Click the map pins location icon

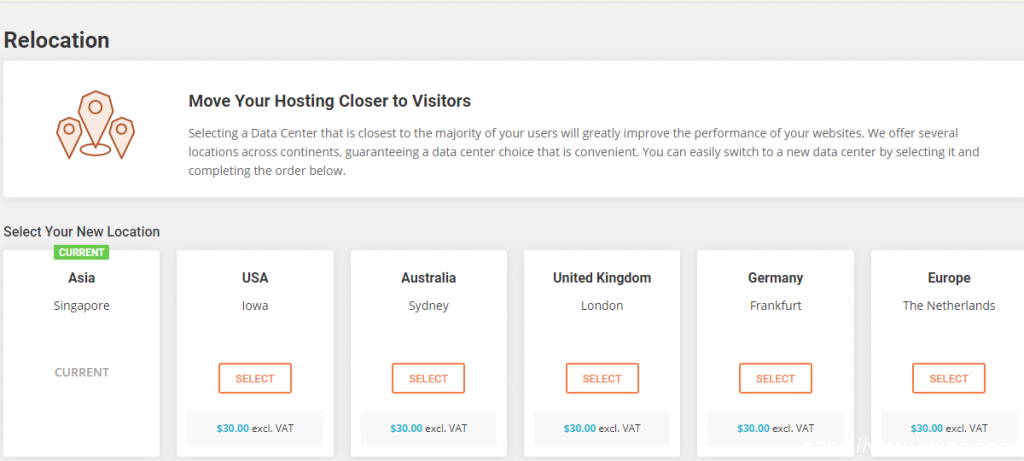point(95,125)
